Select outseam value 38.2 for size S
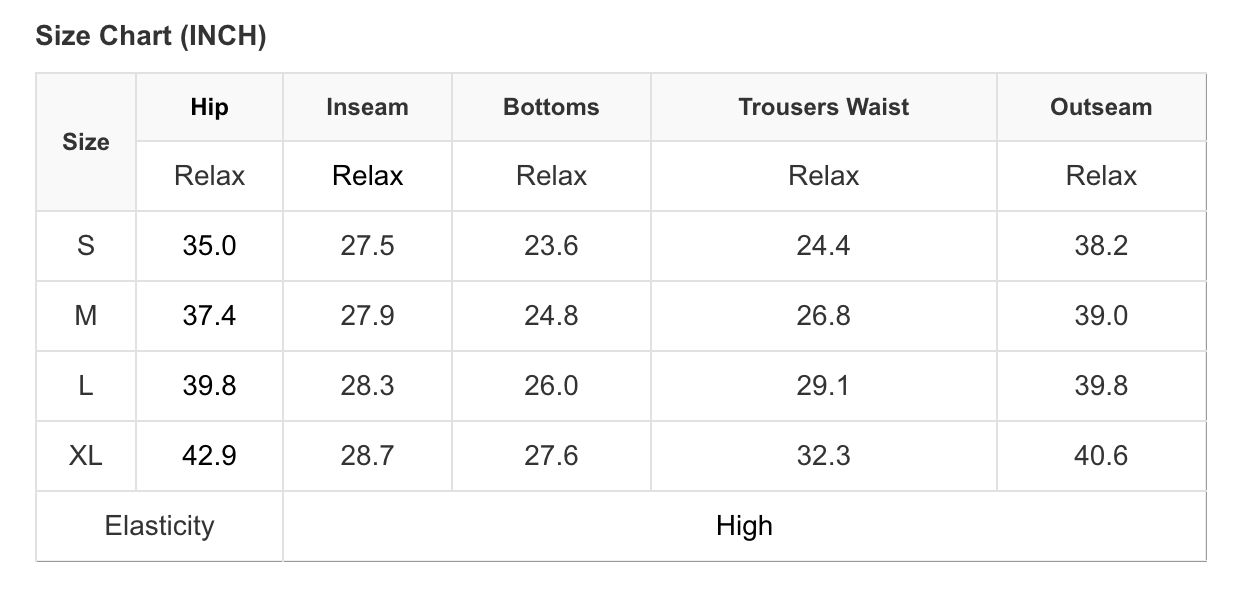Viewport: 1238px width, 590px height. (x=1101, y=246)
